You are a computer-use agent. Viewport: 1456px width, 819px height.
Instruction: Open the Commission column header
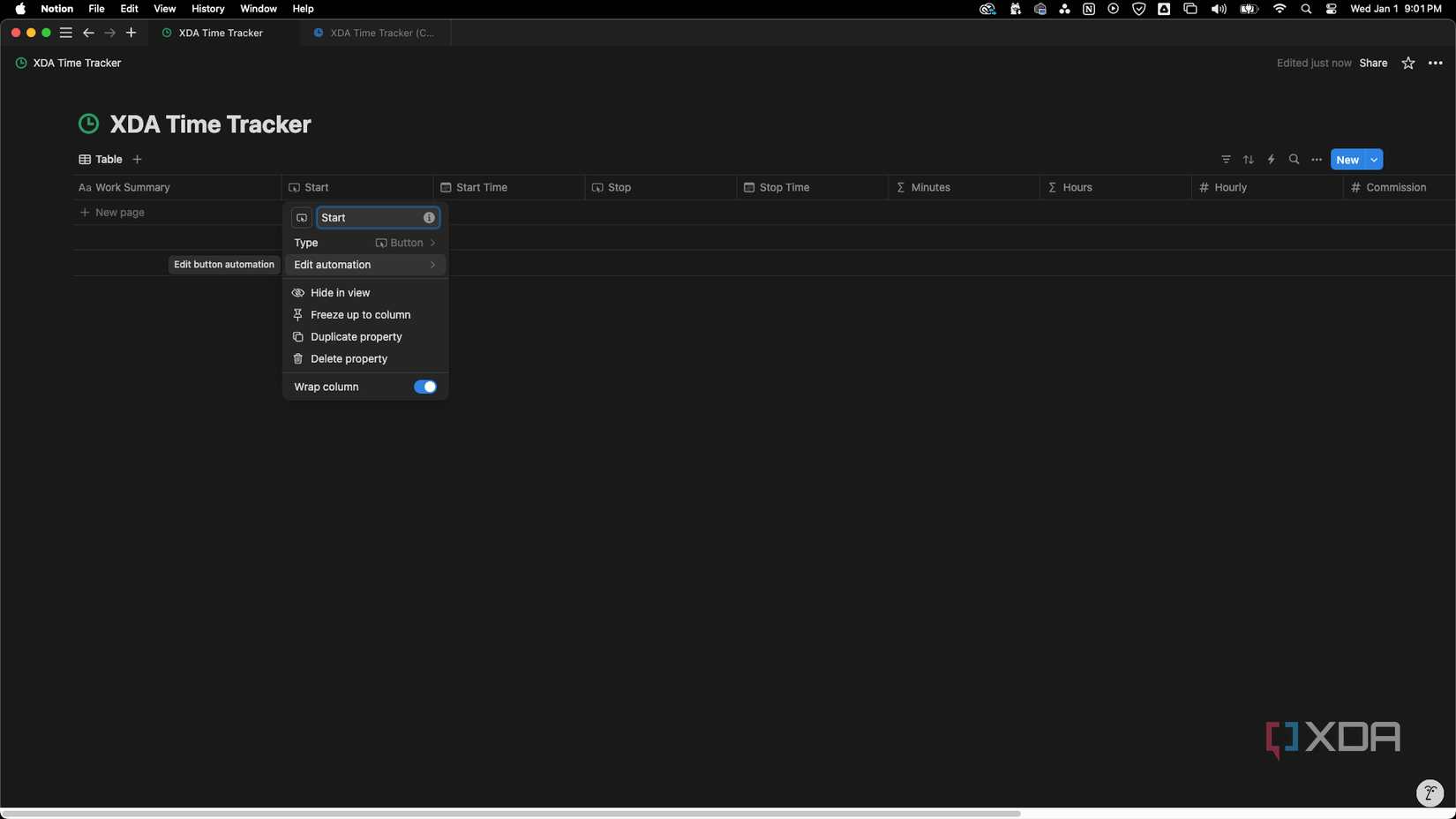coord(1400,187)
